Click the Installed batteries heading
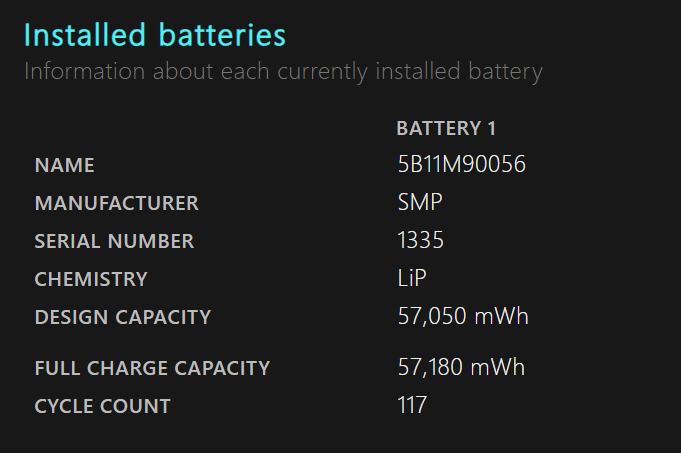 tap(155, 35)
